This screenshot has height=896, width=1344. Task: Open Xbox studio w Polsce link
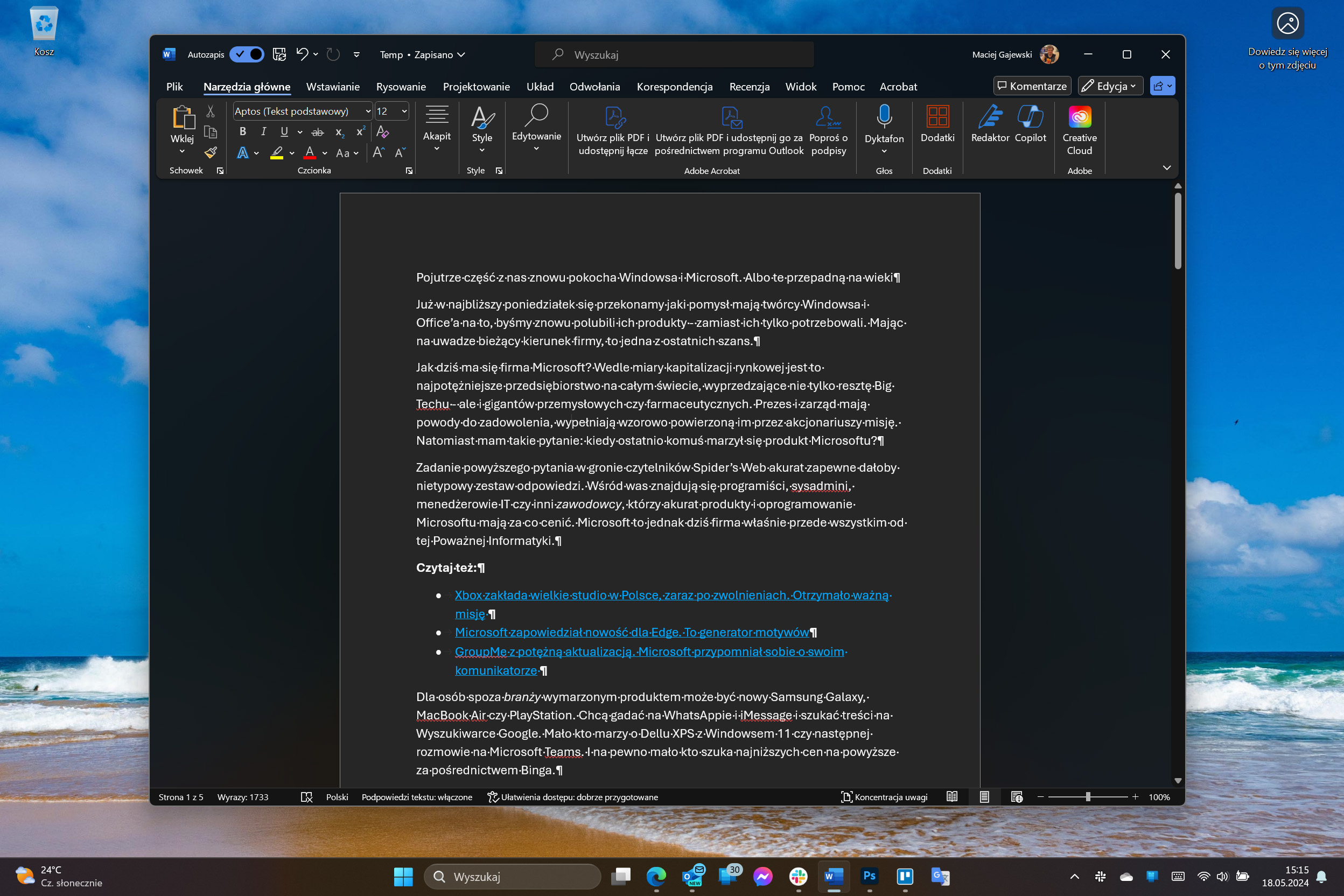673,604
